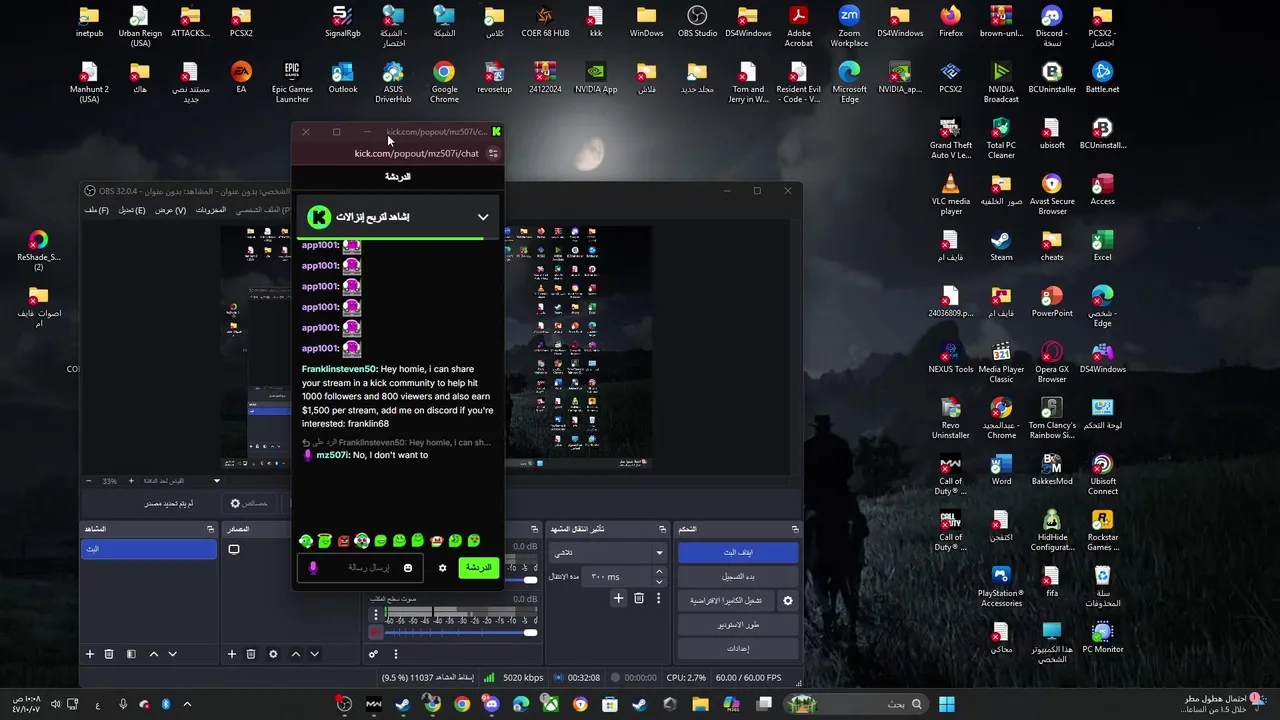
Task: Decrease transition duration with down stepper
Action: (658, 581)
